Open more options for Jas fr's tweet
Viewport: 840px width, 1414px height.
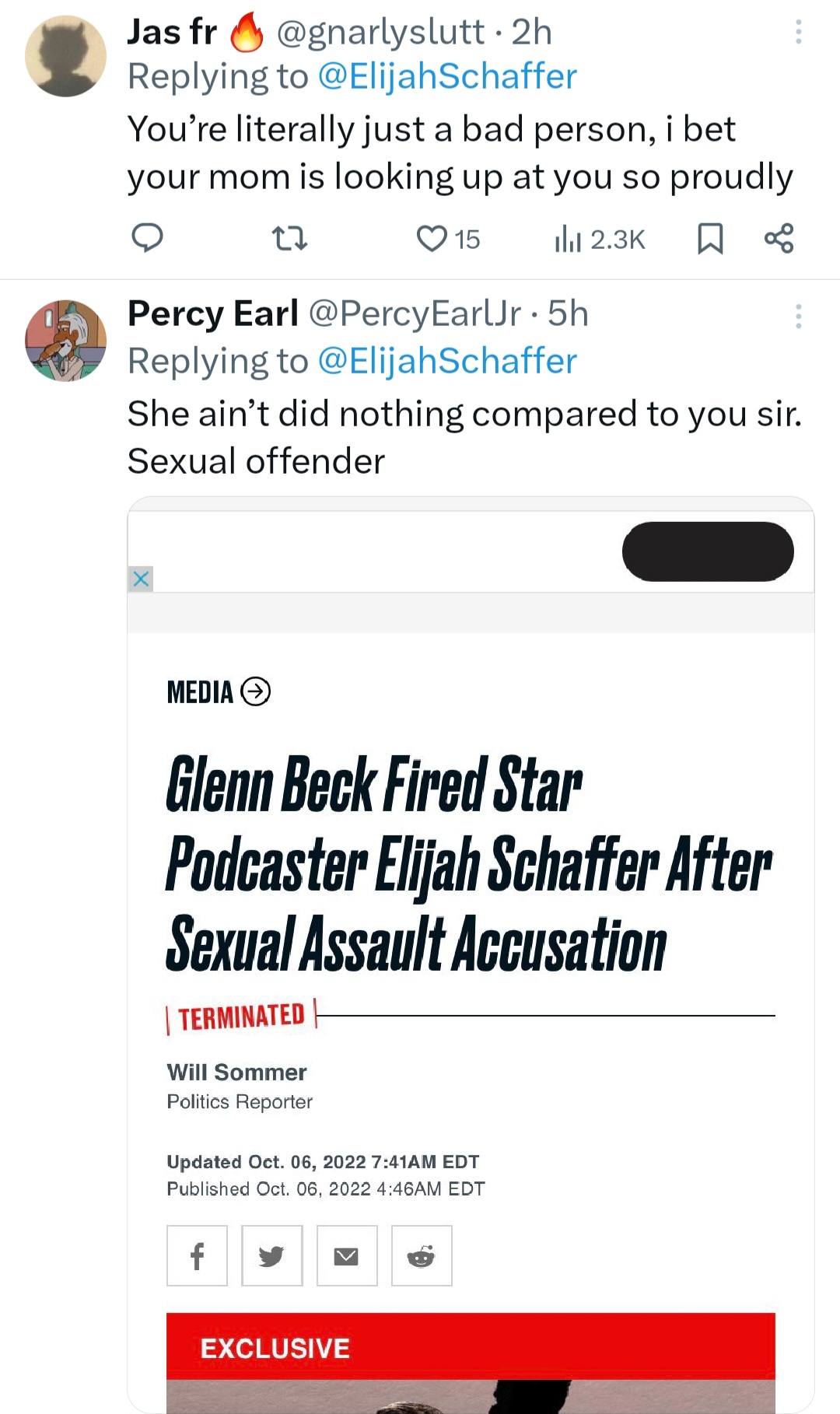click(x=798, y=32)
